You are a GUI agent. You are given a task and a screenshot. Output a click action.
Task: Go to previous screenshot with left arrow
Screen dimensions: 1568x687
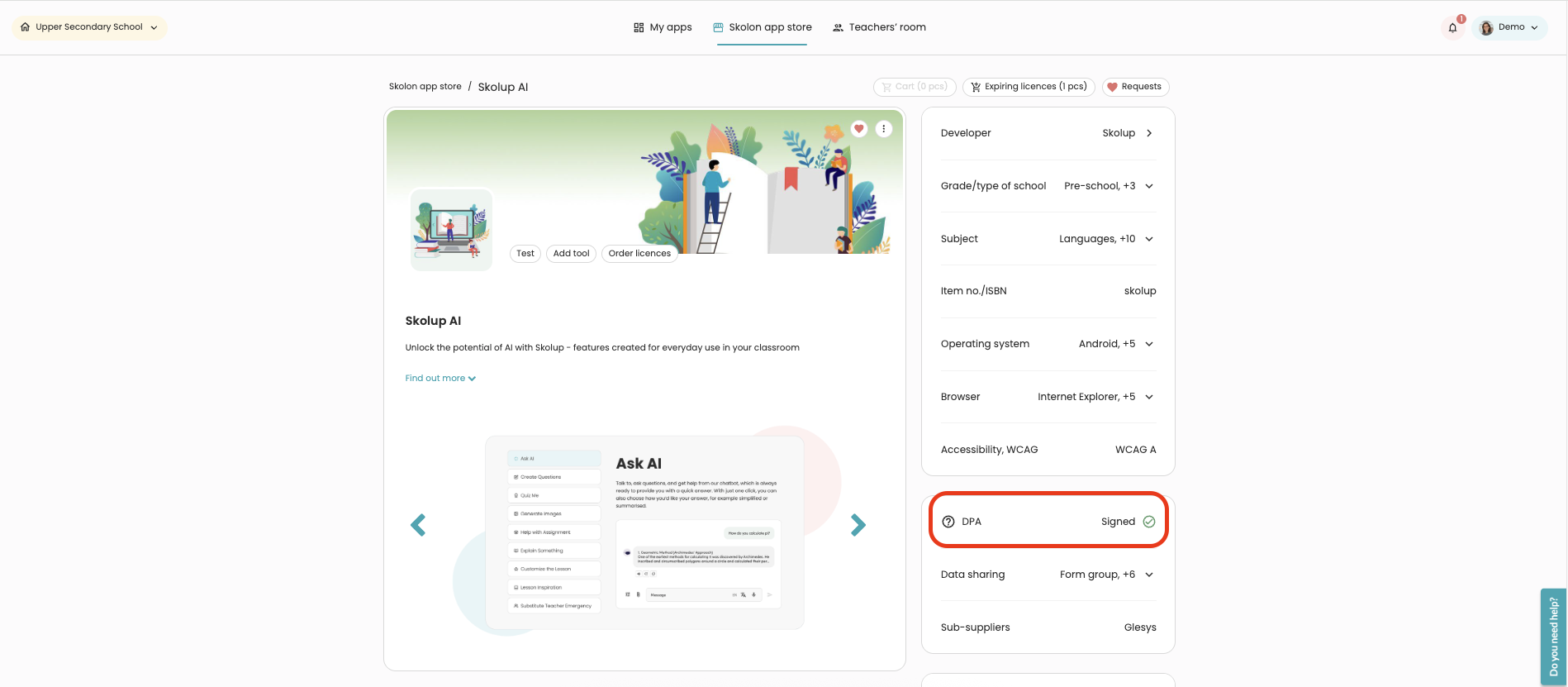tap(418, 525)
